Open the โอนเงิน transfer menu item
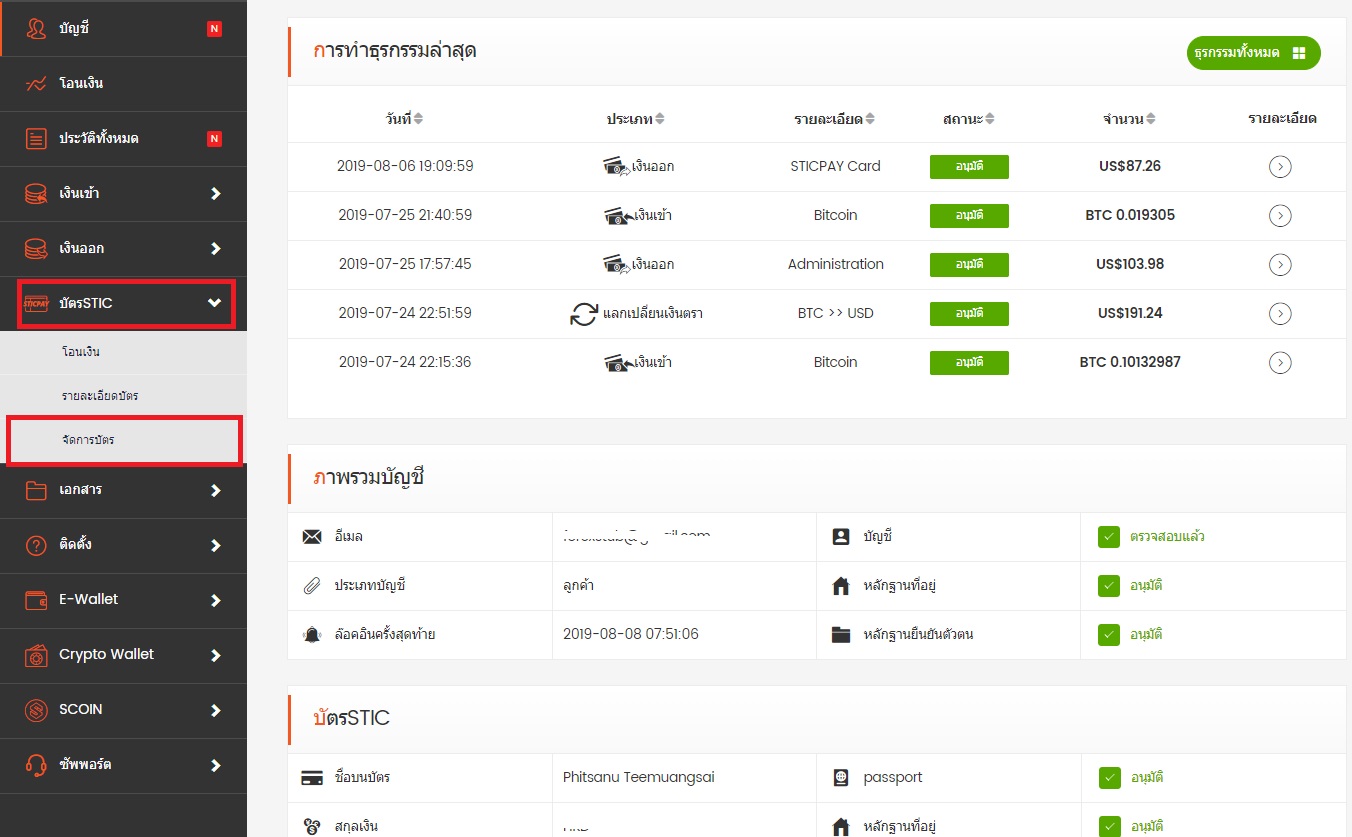 (123, 83)
